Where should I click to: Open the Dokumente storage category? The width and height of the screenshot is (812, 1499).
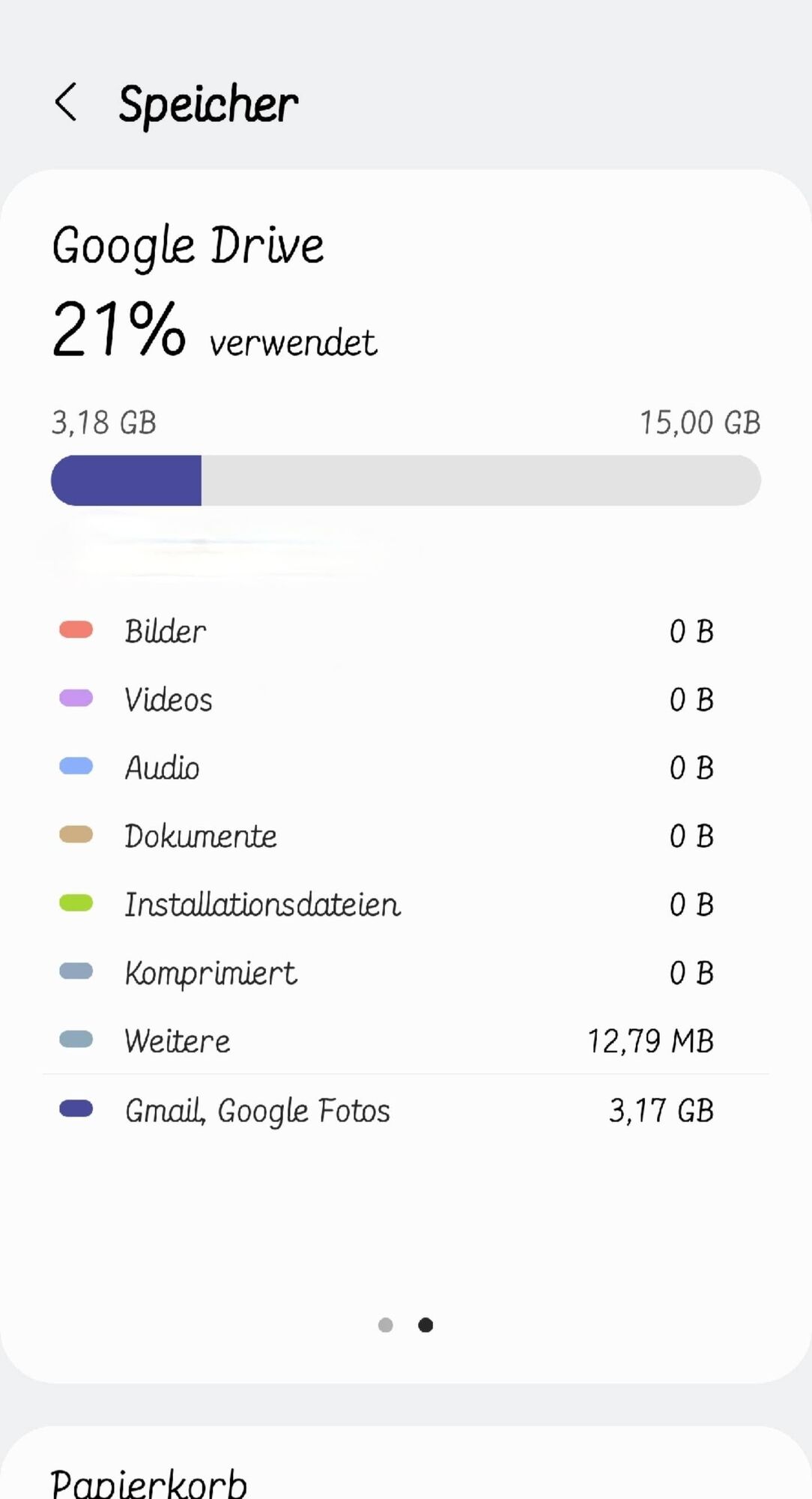[x=406, y=835]
